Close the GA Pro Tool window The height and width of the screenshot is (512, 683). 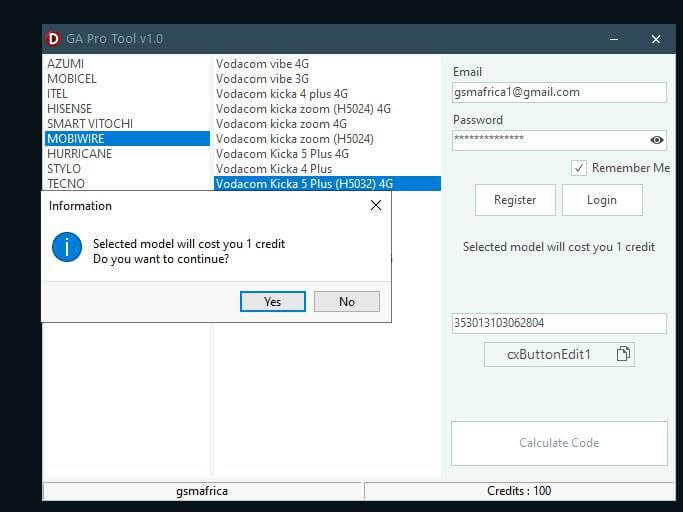click(x=656, y=39)
